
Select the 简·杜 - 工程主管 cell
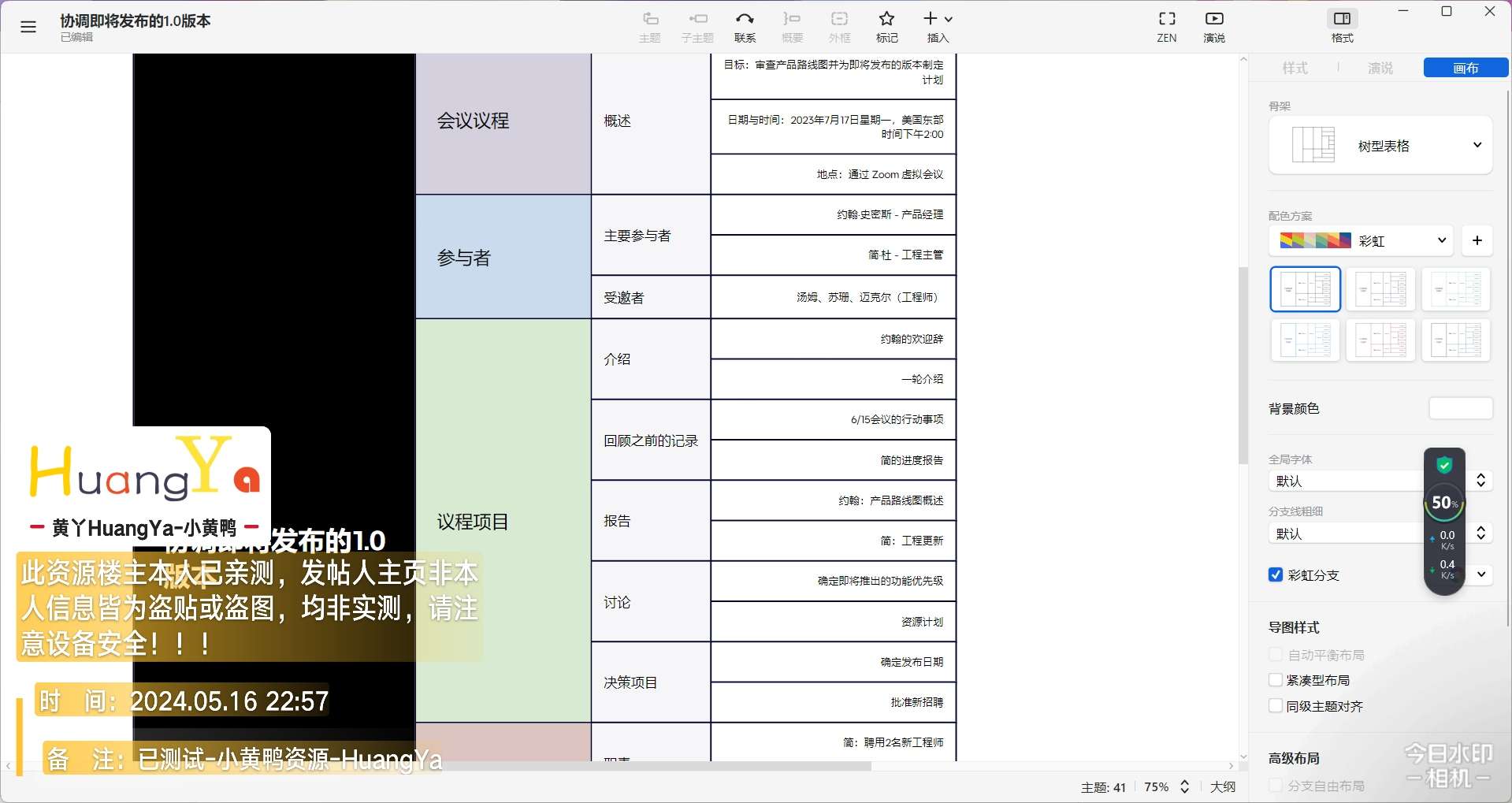coord(834,255)
